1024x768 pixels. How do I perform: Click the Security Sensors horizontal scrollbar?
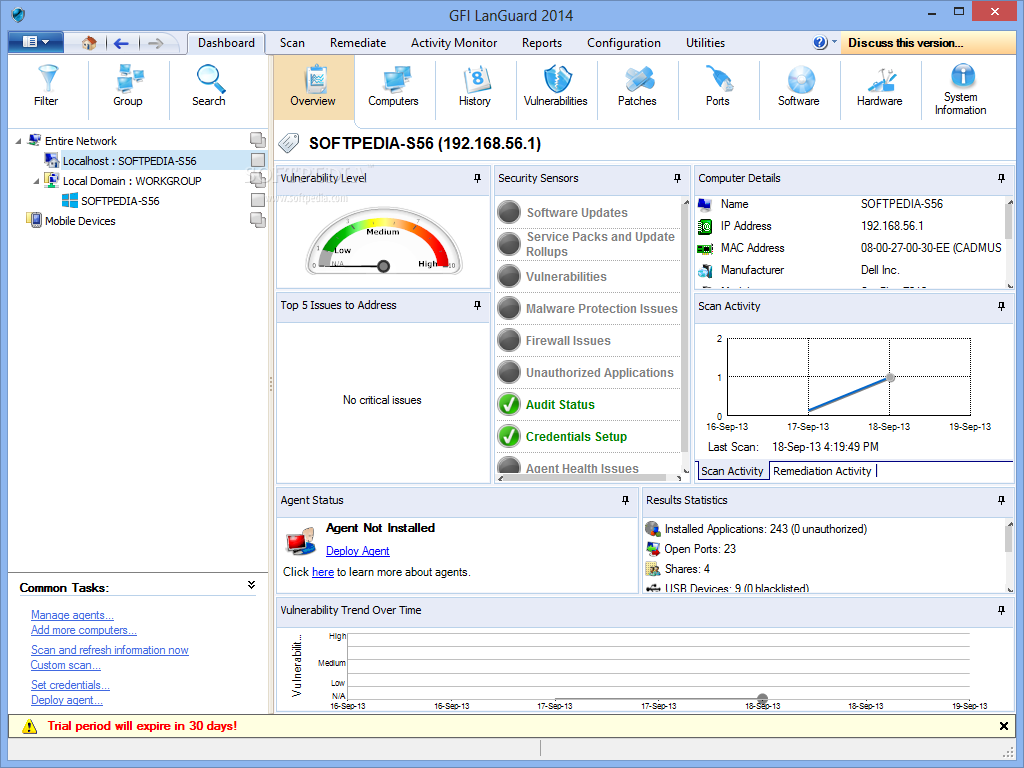(x=590, y=479)
